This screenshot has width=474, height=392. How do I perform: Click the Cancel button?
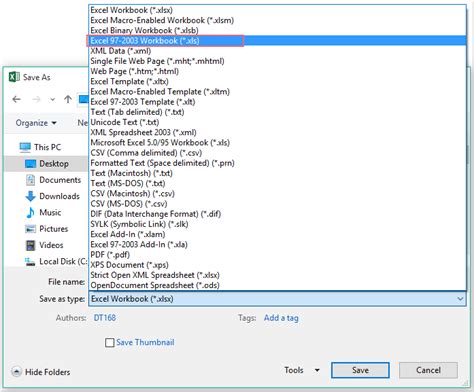coord(428,370)
